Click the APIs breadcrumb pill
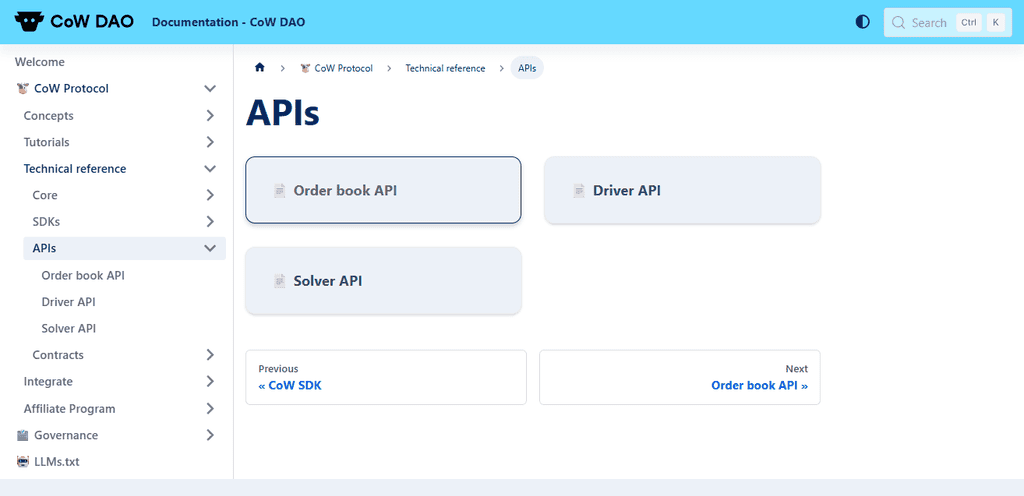The image size is (1024, 496). [x=527, y=68]
